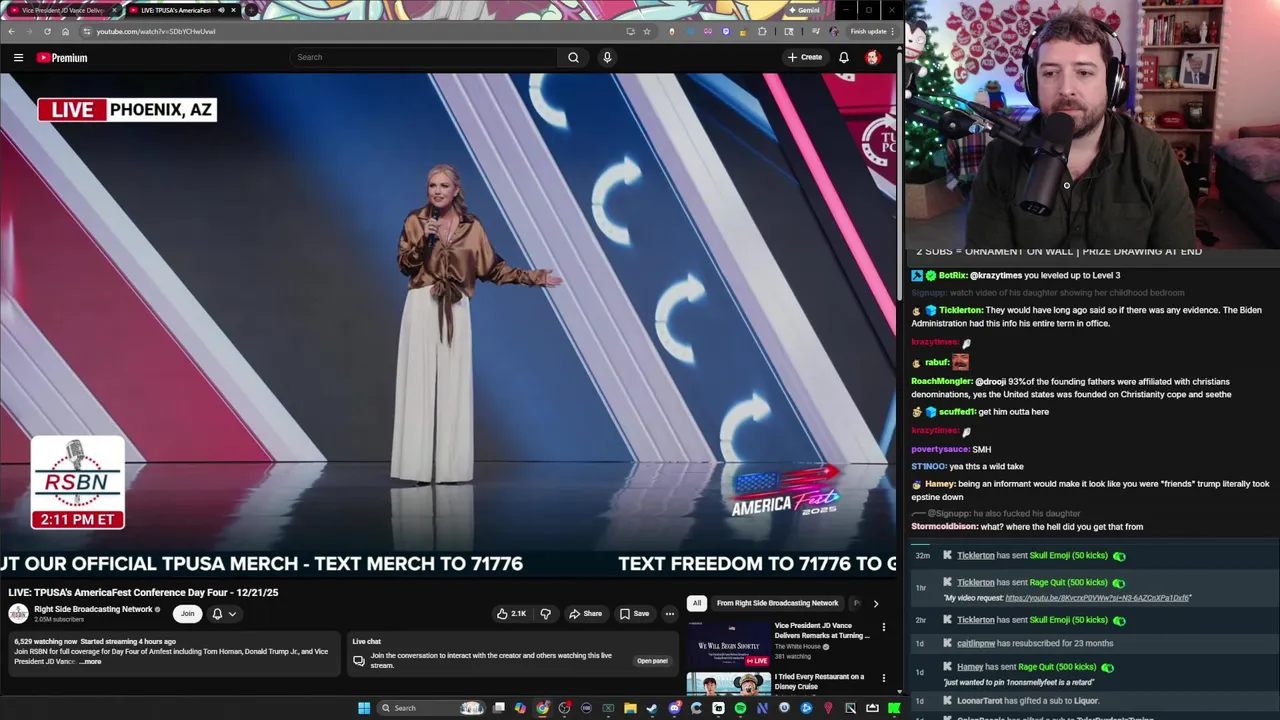
Task: Expand notification options chevron beside bell
Action: click(232, 614)
